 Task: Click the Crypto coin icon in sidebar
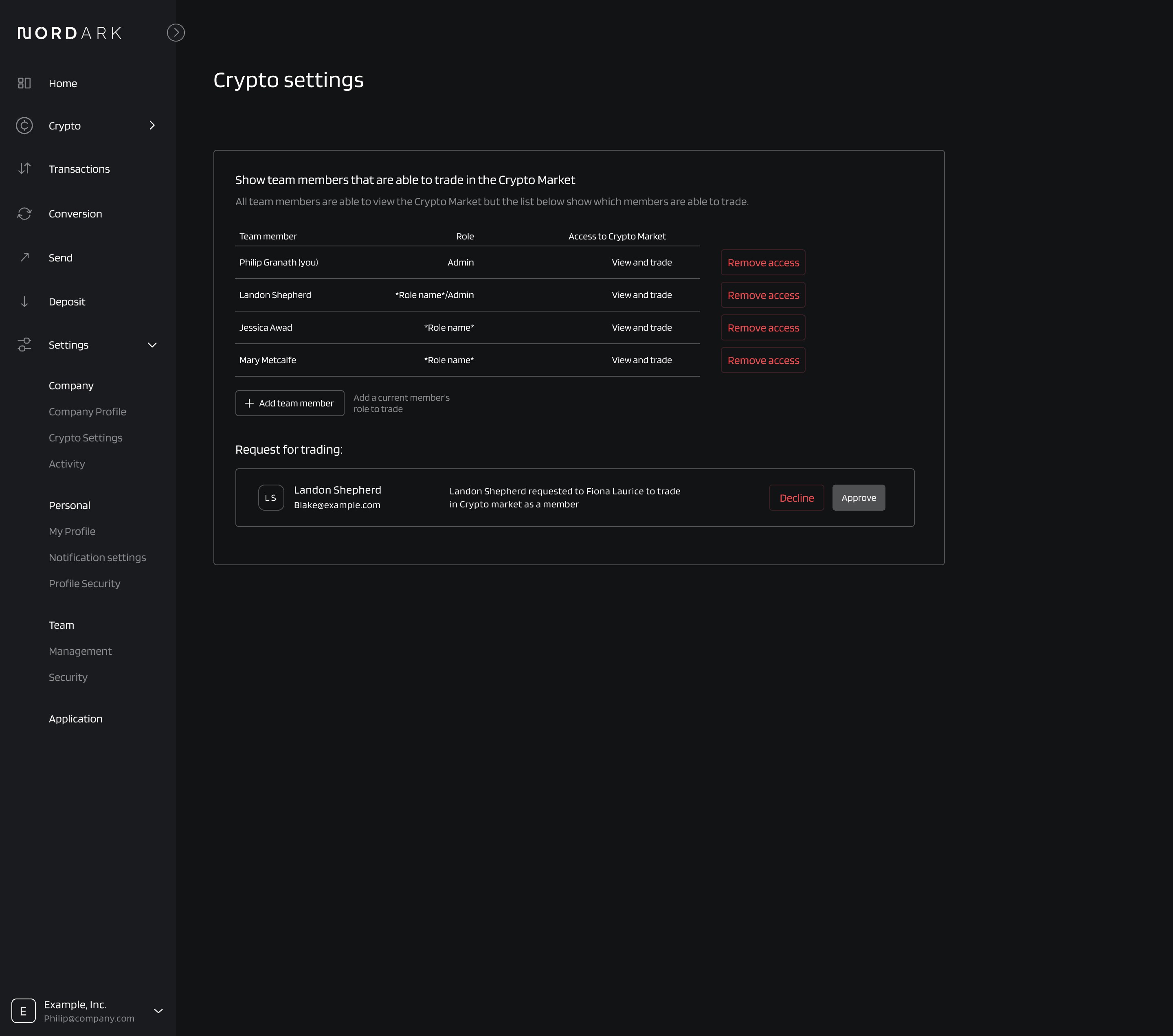click(24, 125)
